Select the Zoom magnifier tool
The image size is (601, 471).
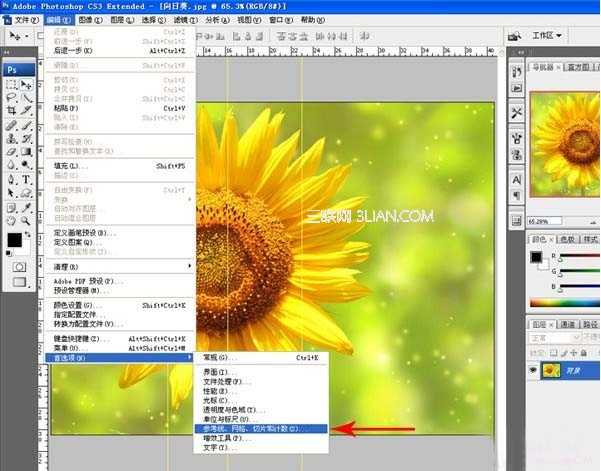[x=26, y=220]
